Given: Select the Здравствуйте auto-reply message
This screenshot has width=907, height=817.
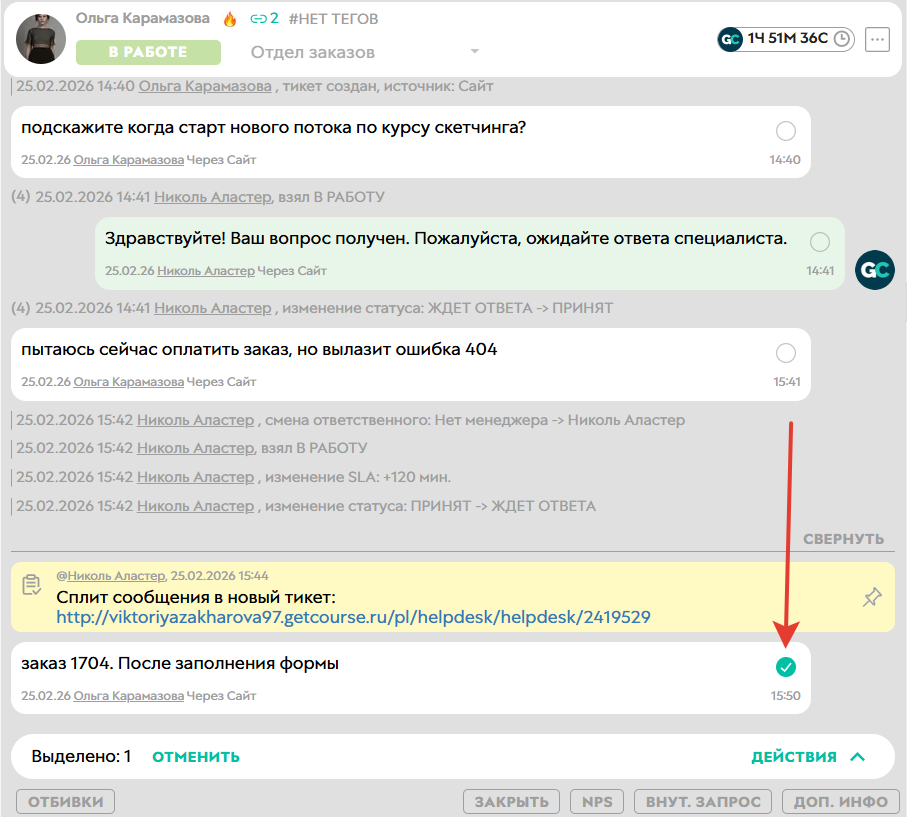Looking at the screenshot, I should tap(820, 242).
